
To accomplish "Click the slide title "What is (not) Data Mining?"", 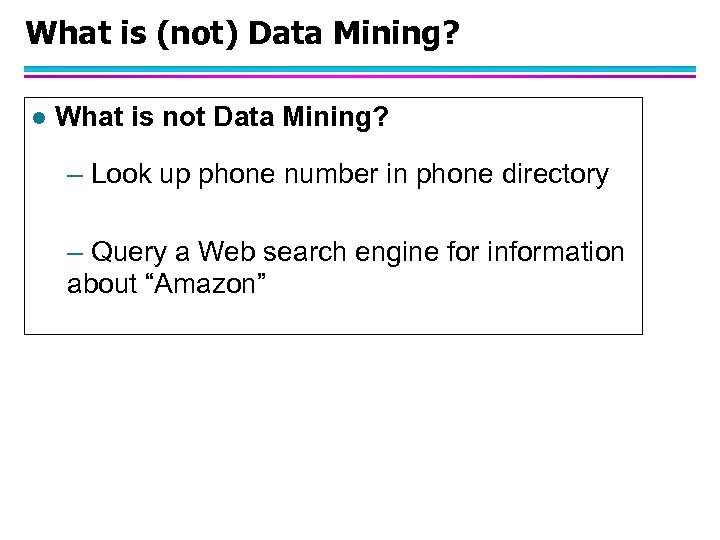I will click(243, 34).
